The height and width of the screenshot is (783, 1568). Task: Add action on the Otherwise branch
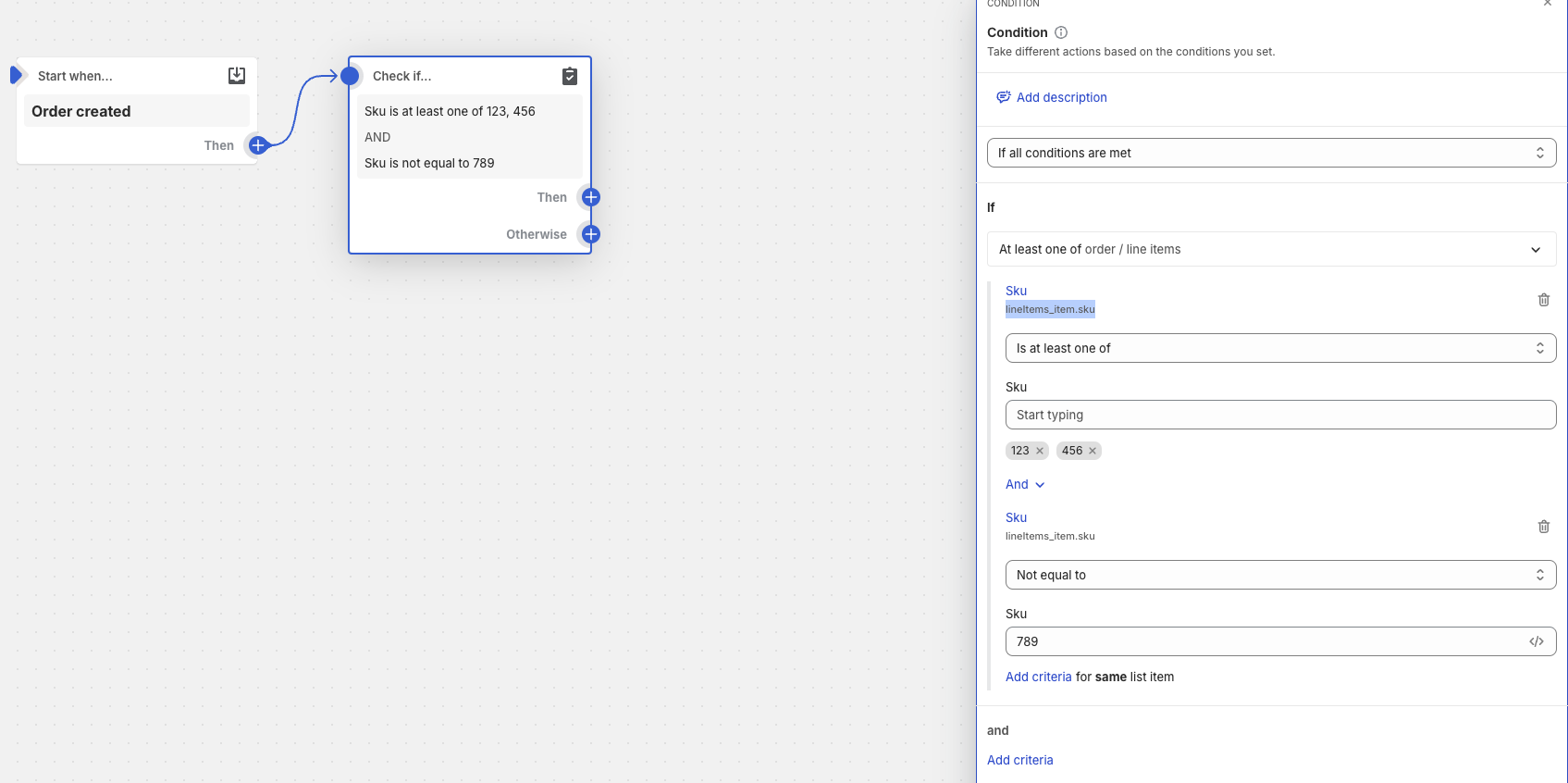[591, 234]
